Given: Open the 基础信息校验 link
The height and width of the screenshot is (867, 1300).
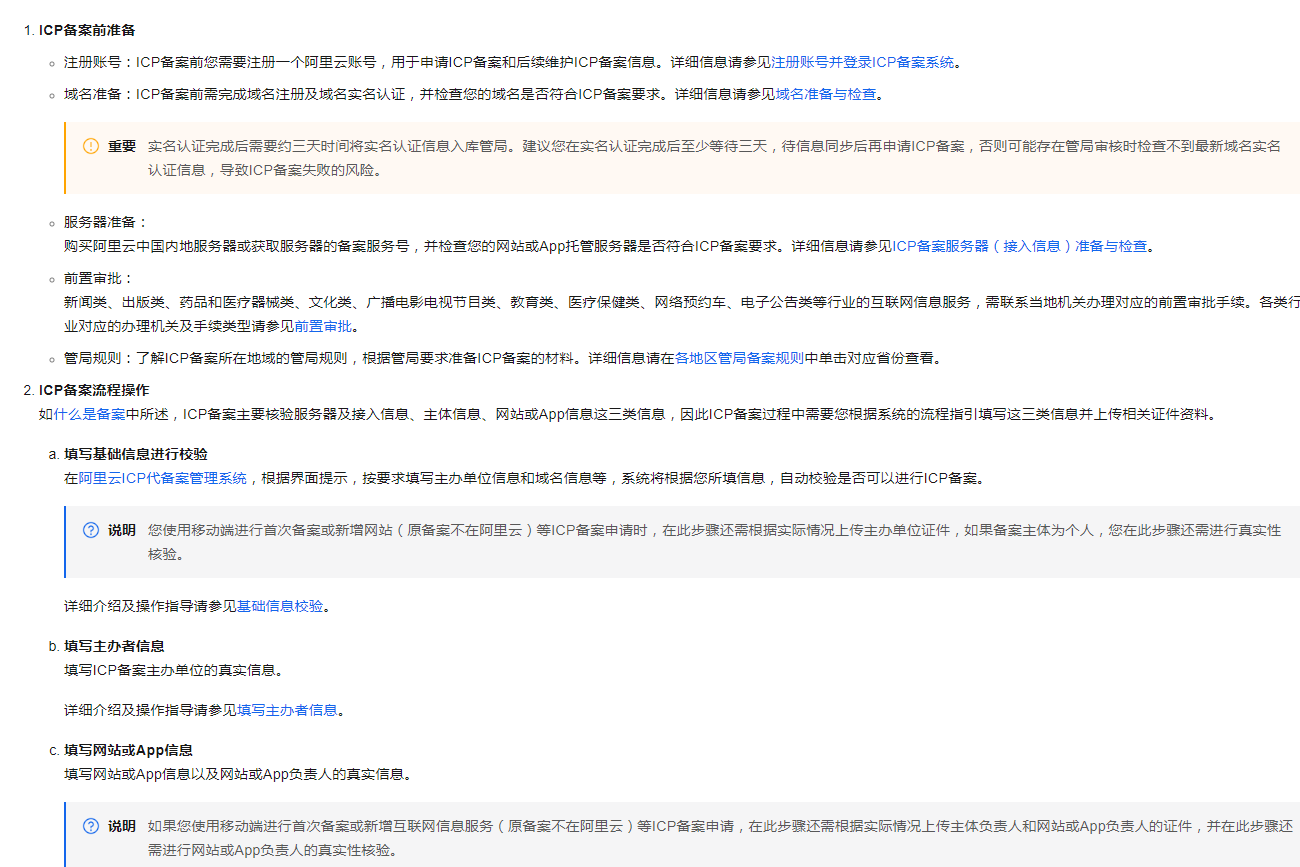Looking at the screenshot, I should pos(280,606).
